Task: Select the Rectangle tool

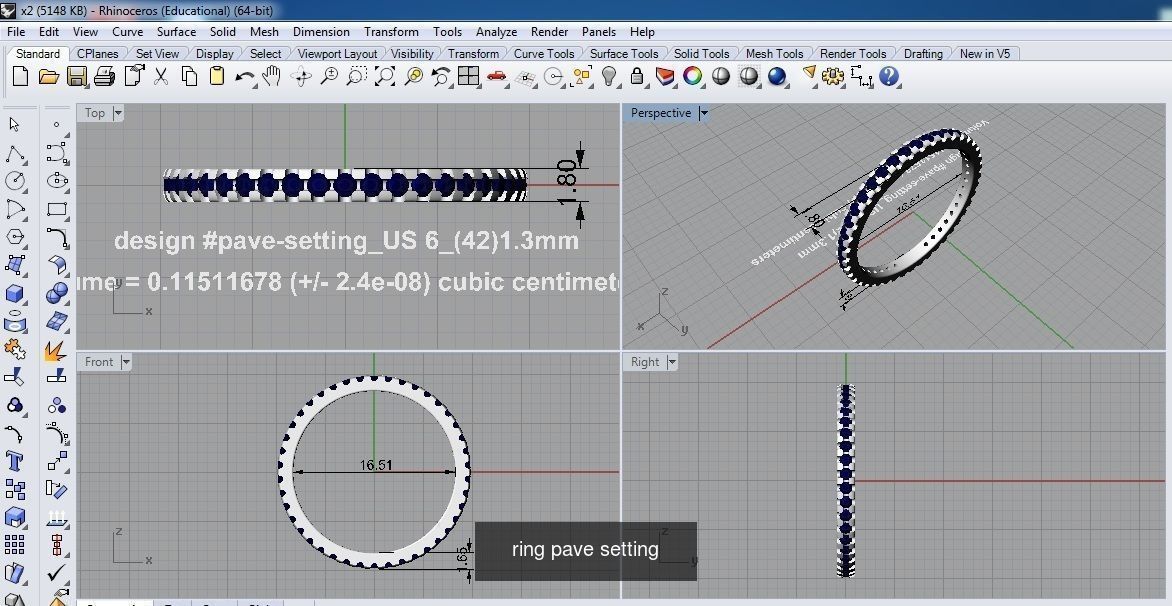Action: pyautogui.click(x=57, y=209)
